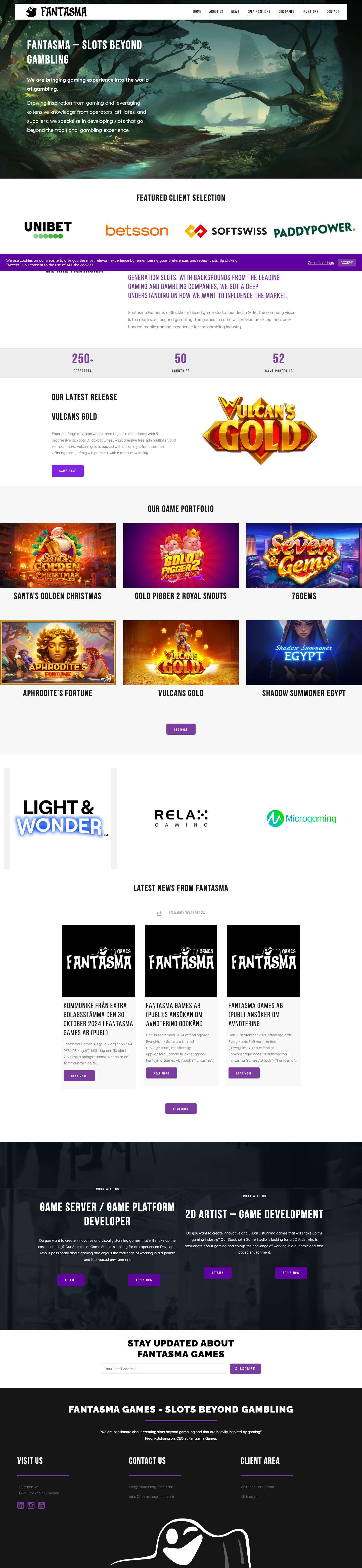
Task: Open the Our Games menu item
Action: 286,12
